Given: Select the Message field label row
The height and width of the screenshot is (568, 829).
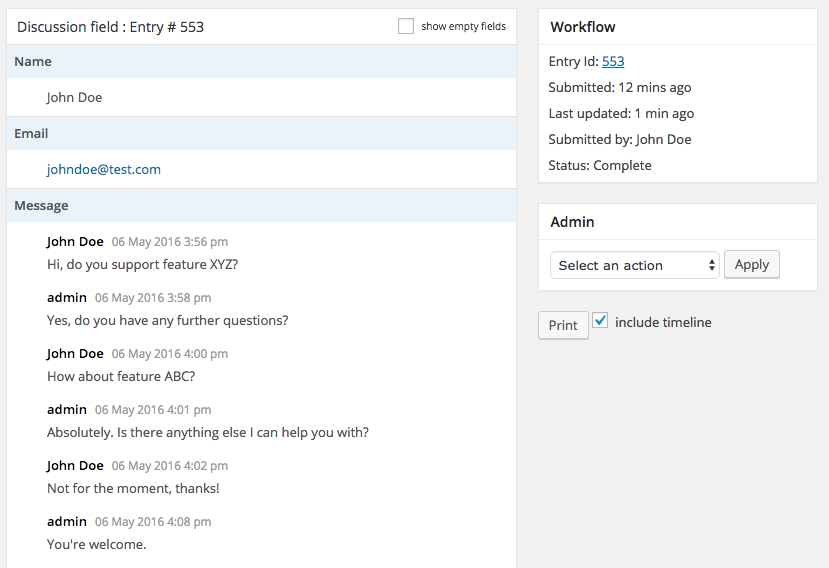Looking at the screenshot, I should click(x=261, y=206).
